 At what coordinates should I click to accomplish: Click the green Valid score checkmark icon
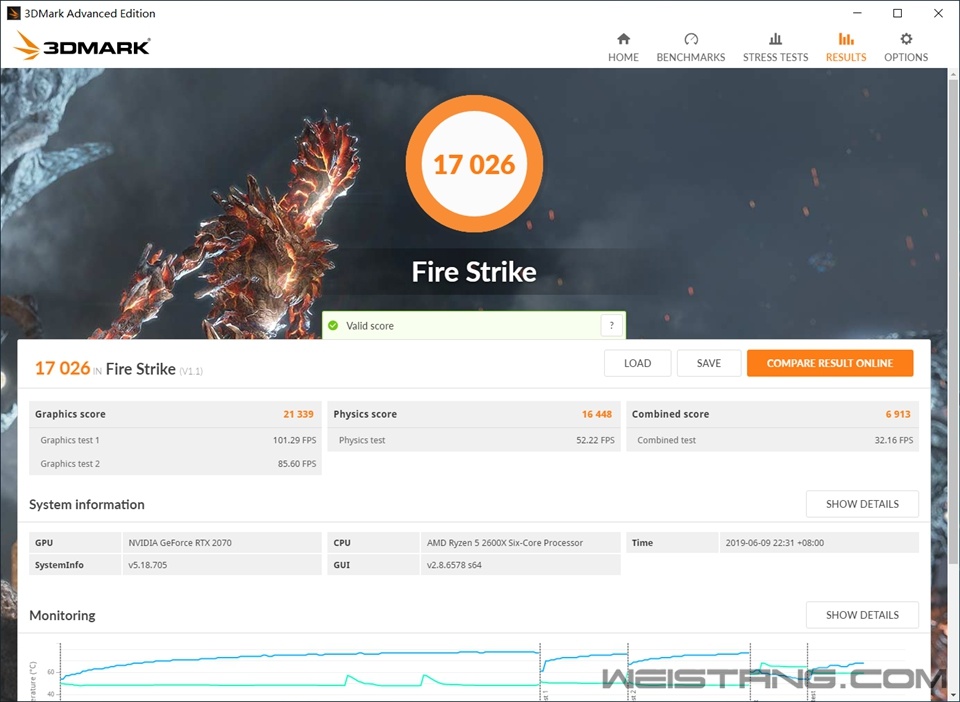[334, 326]
